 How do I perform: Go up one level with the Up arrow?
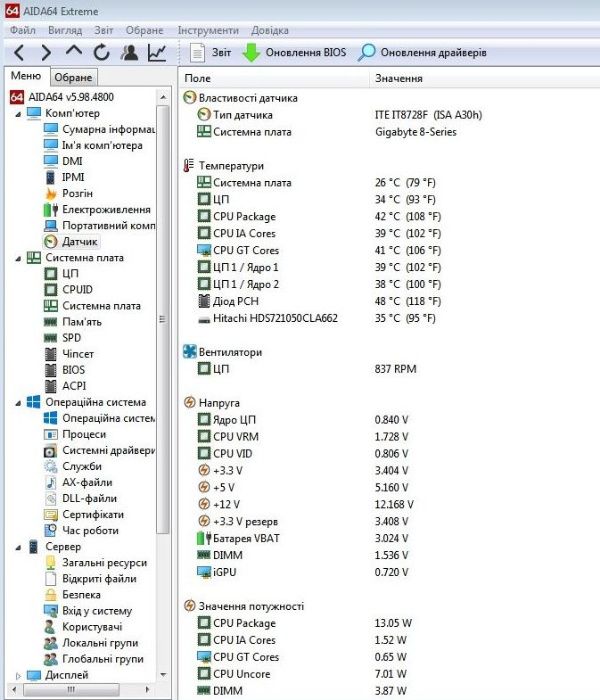(74, 51)
